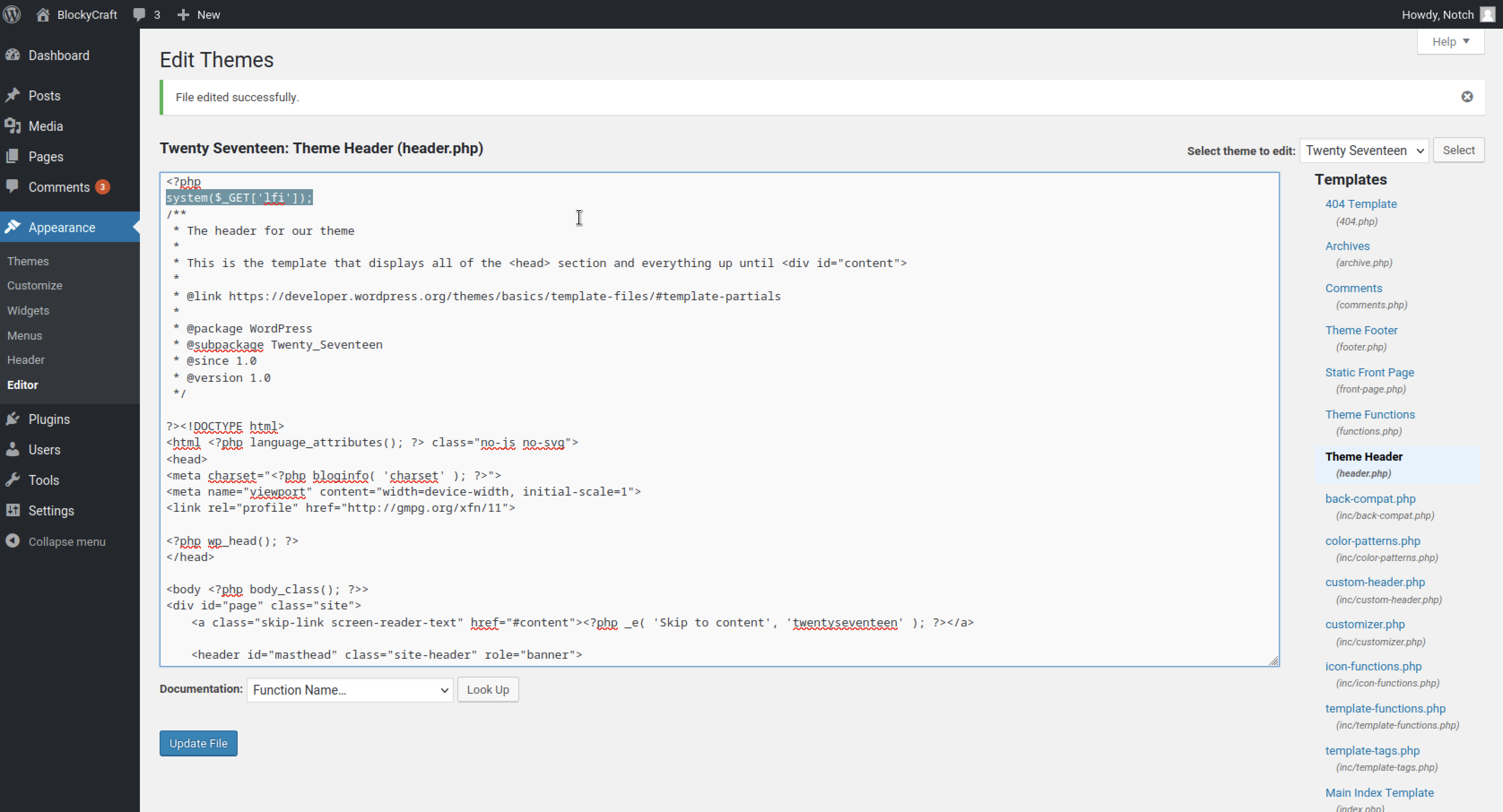Open customizer.php template
The height and width of the screenshot is (812, 1503).
point(1365,624)
